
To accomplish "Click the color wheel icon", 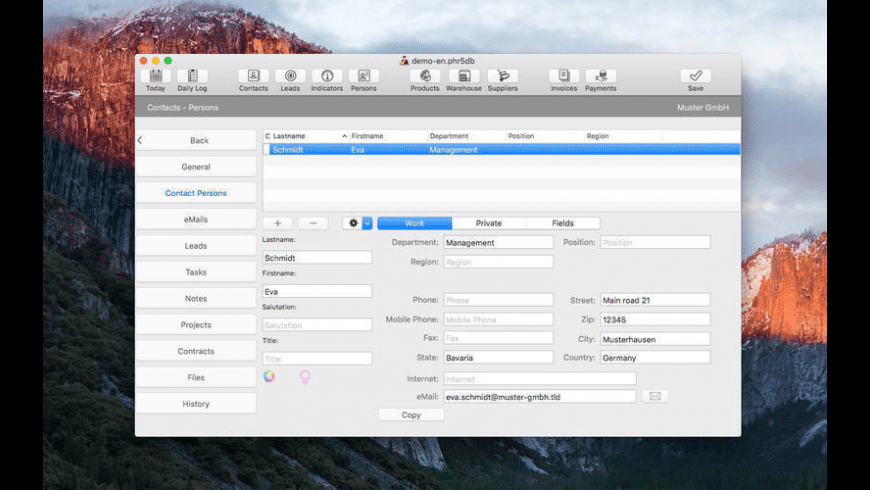I will (x=269, y=377).
